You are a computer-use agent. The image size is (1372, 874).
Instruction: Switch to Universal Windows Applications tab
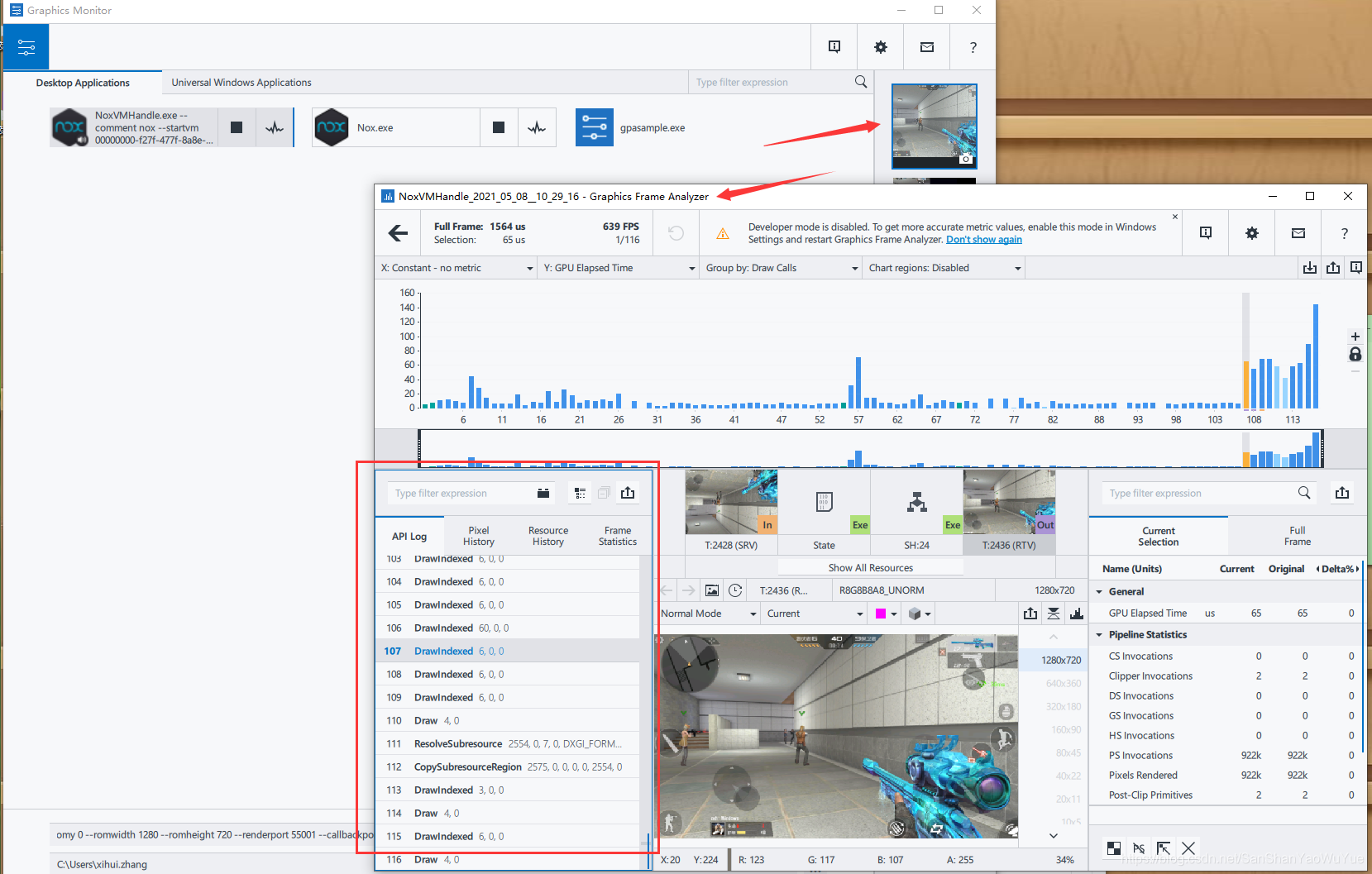click(241, 83)
